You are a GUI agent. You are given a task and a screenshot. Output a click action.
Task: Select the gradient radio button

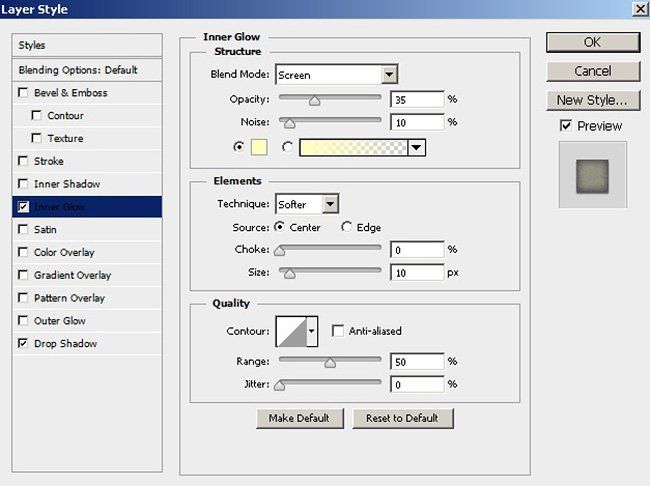coord(287,147)
